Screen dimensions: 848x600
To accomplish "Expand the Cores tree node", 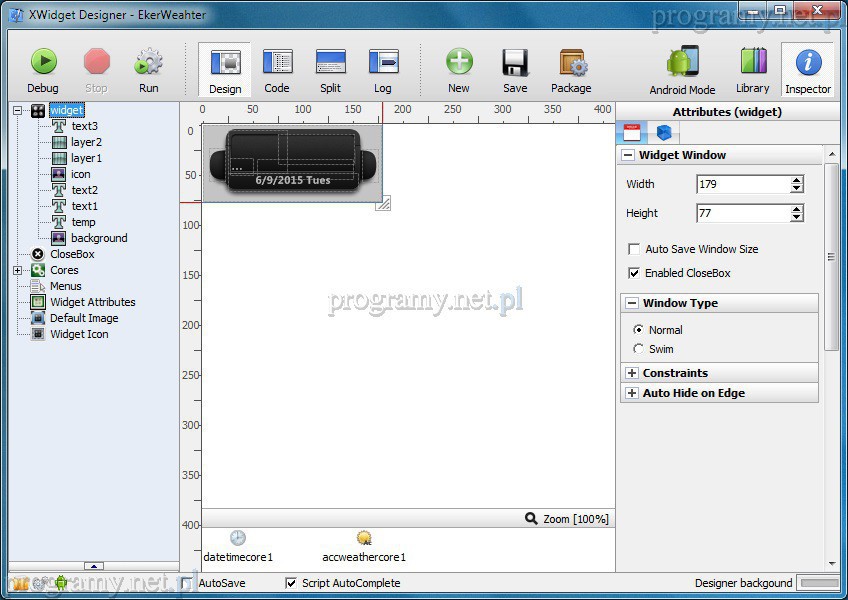I will pos(17,270).
